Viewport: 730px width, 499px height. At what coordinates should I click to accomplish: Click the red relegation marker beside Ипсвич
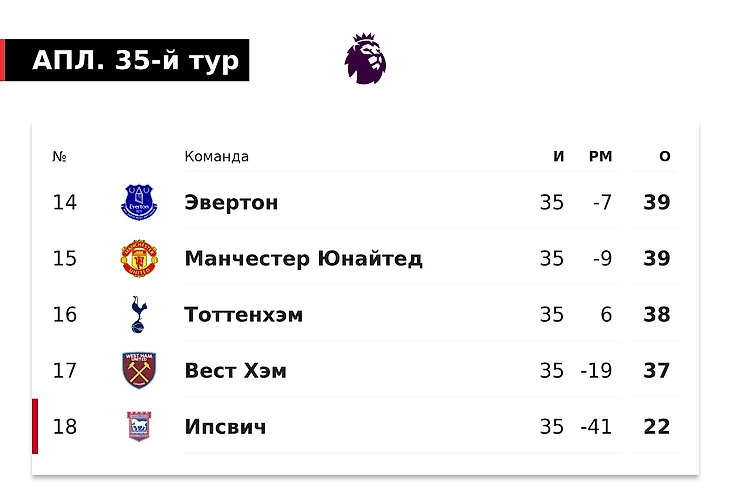(x=35, y=427)
